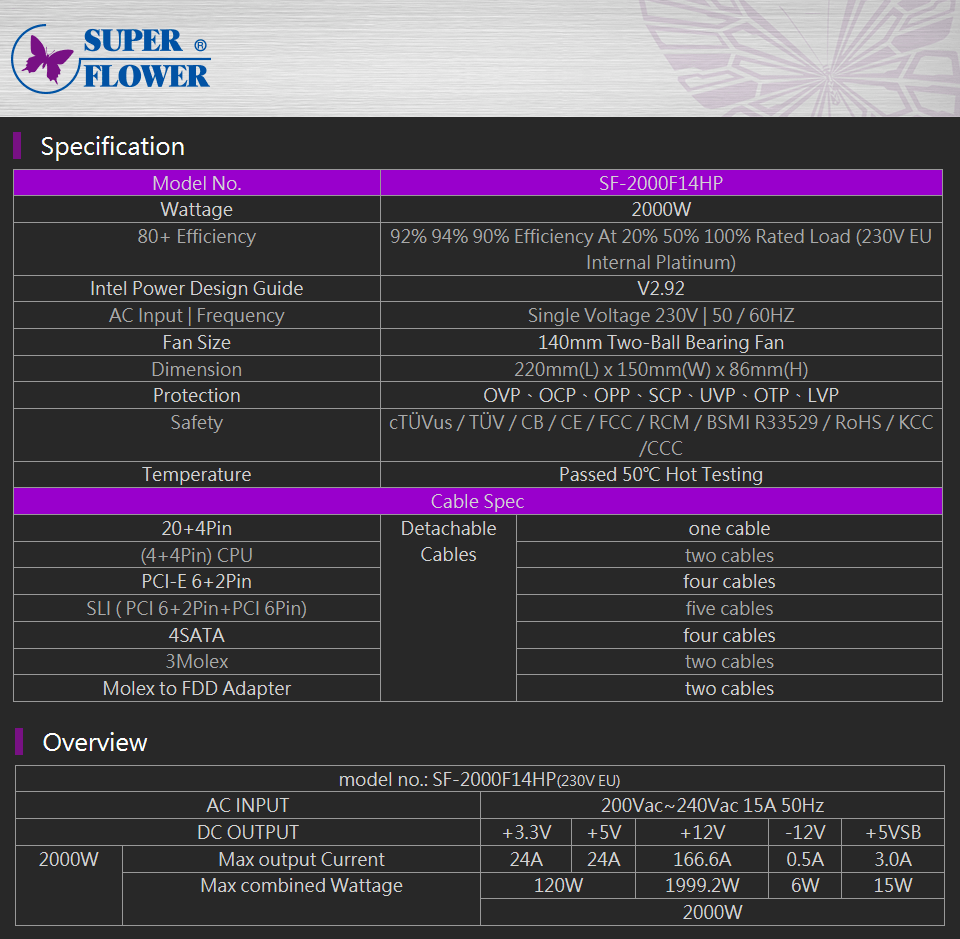Click the 'Cable Spec' purple header
Image resolution: width=960 pixels, height=939 pixels.
pyautogui.click(x=478, y=501)
